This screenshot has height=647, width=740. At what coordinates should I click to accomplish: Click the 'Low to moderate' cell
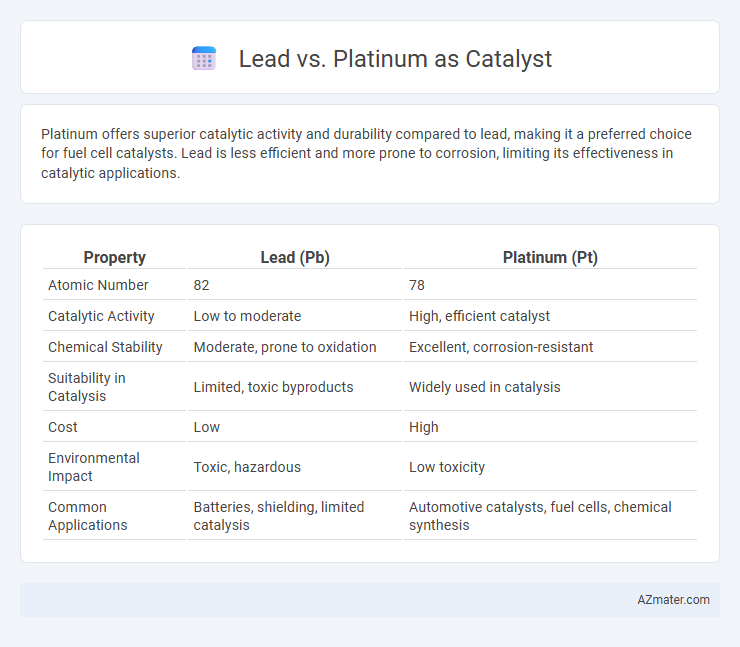247,316
